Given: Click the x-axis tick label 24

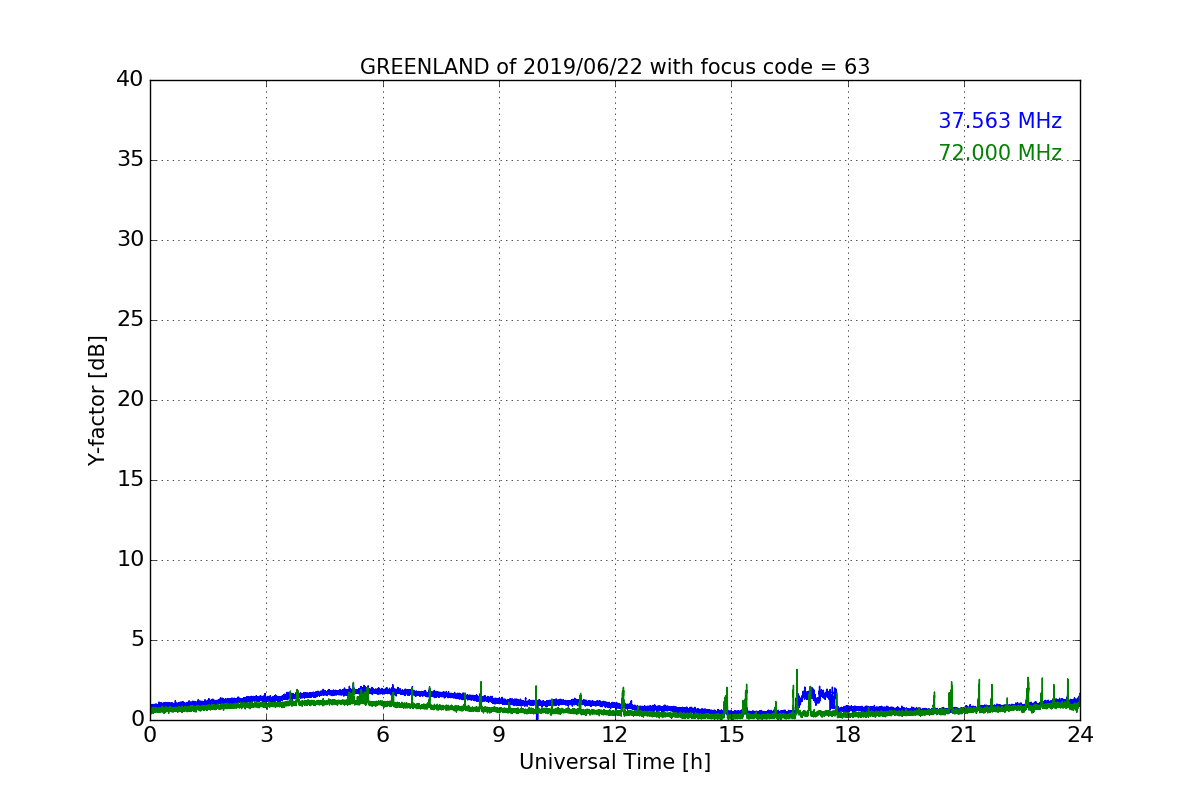Looking at the screenshot, I should [1080, 735].
